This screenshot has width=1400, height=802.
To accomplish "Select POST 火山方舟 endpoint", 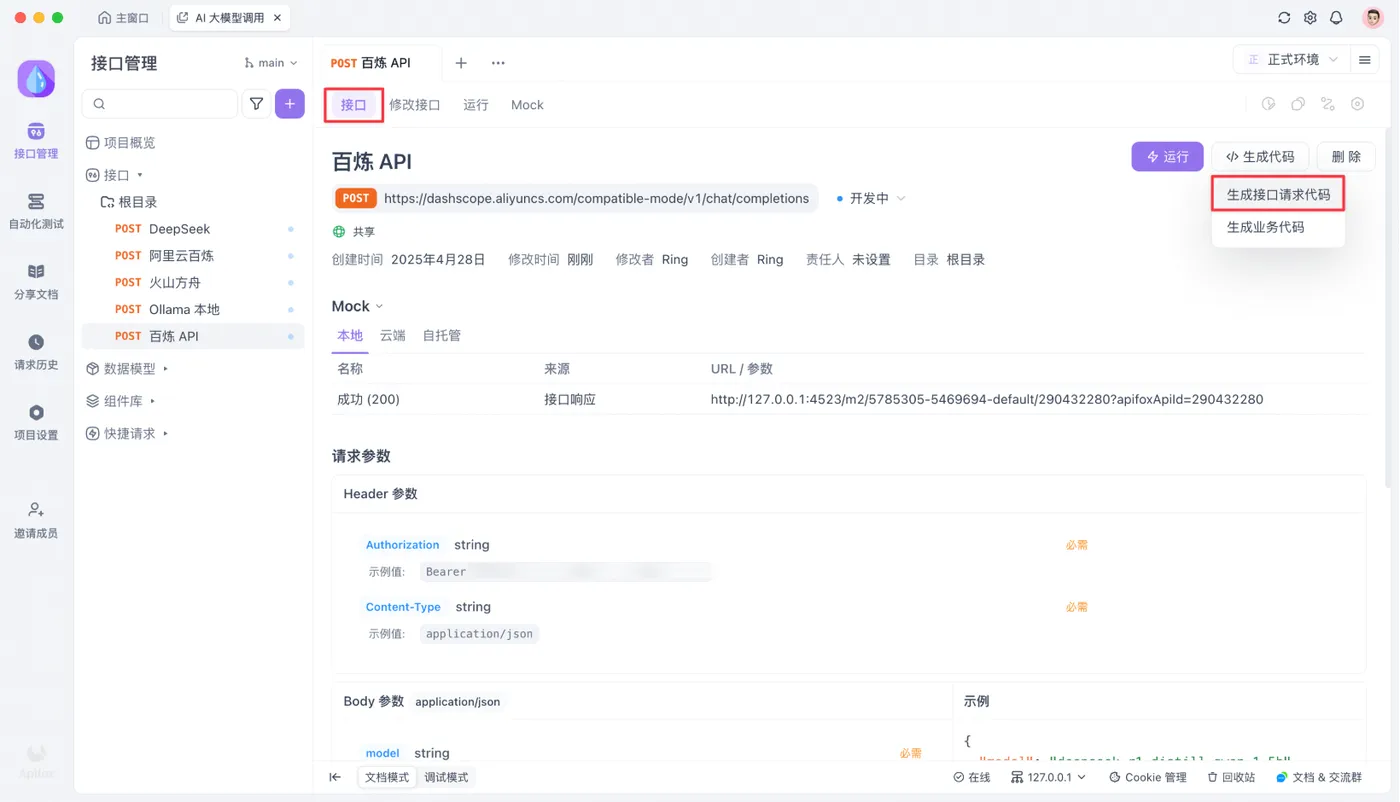I will [x=193, y=283].
